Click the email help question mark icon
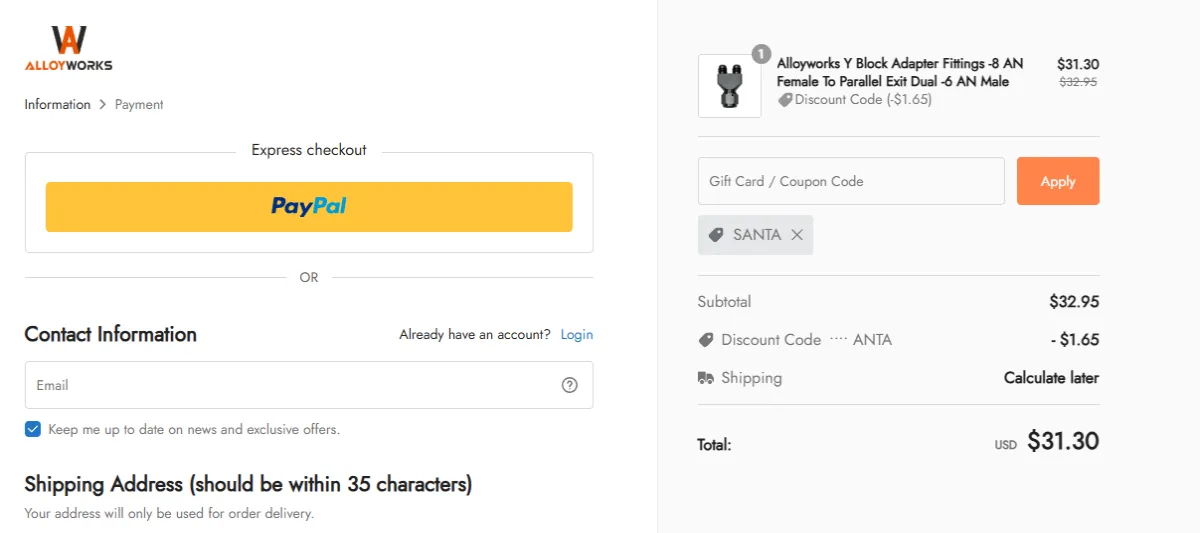1200x533 pixels. pyautogui.click(x=570, y=385)
